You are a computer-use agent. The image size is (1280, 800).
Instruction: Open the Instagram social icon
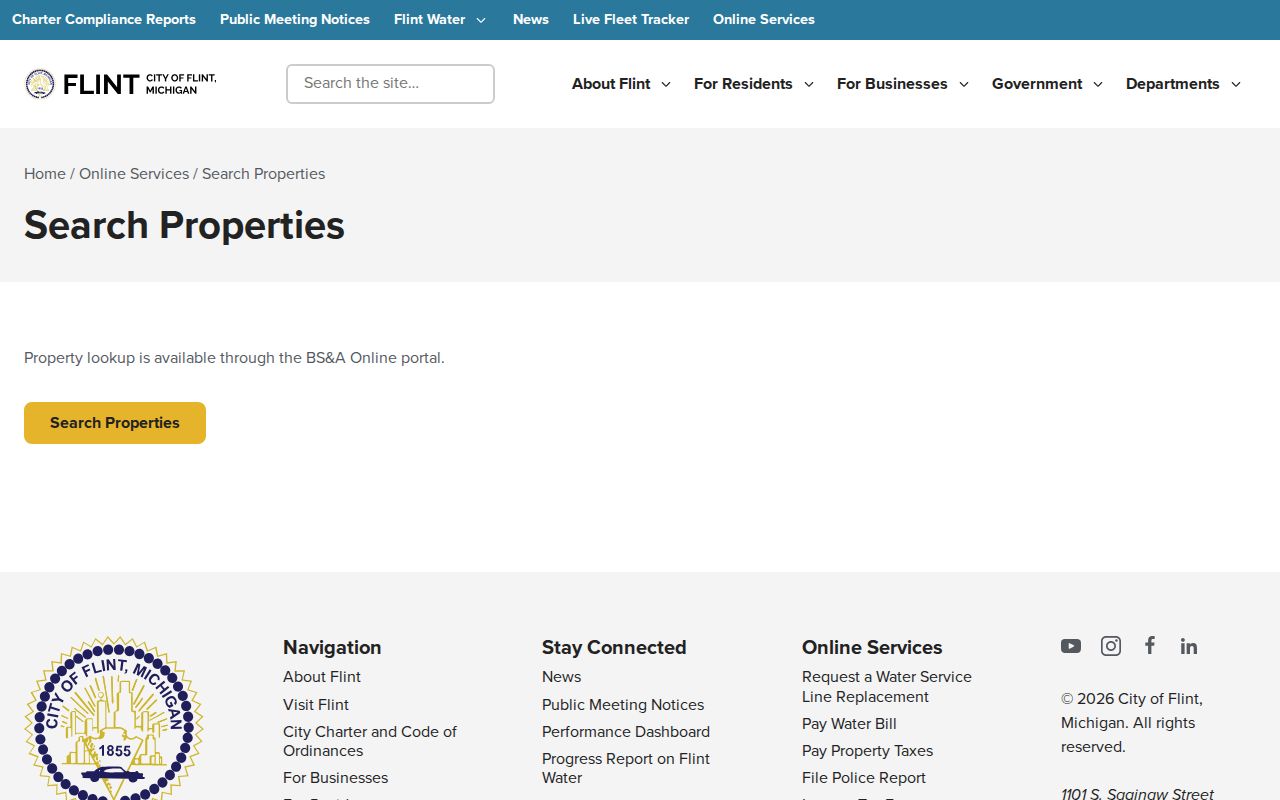pyautogui.click(x=1111, y=646)
